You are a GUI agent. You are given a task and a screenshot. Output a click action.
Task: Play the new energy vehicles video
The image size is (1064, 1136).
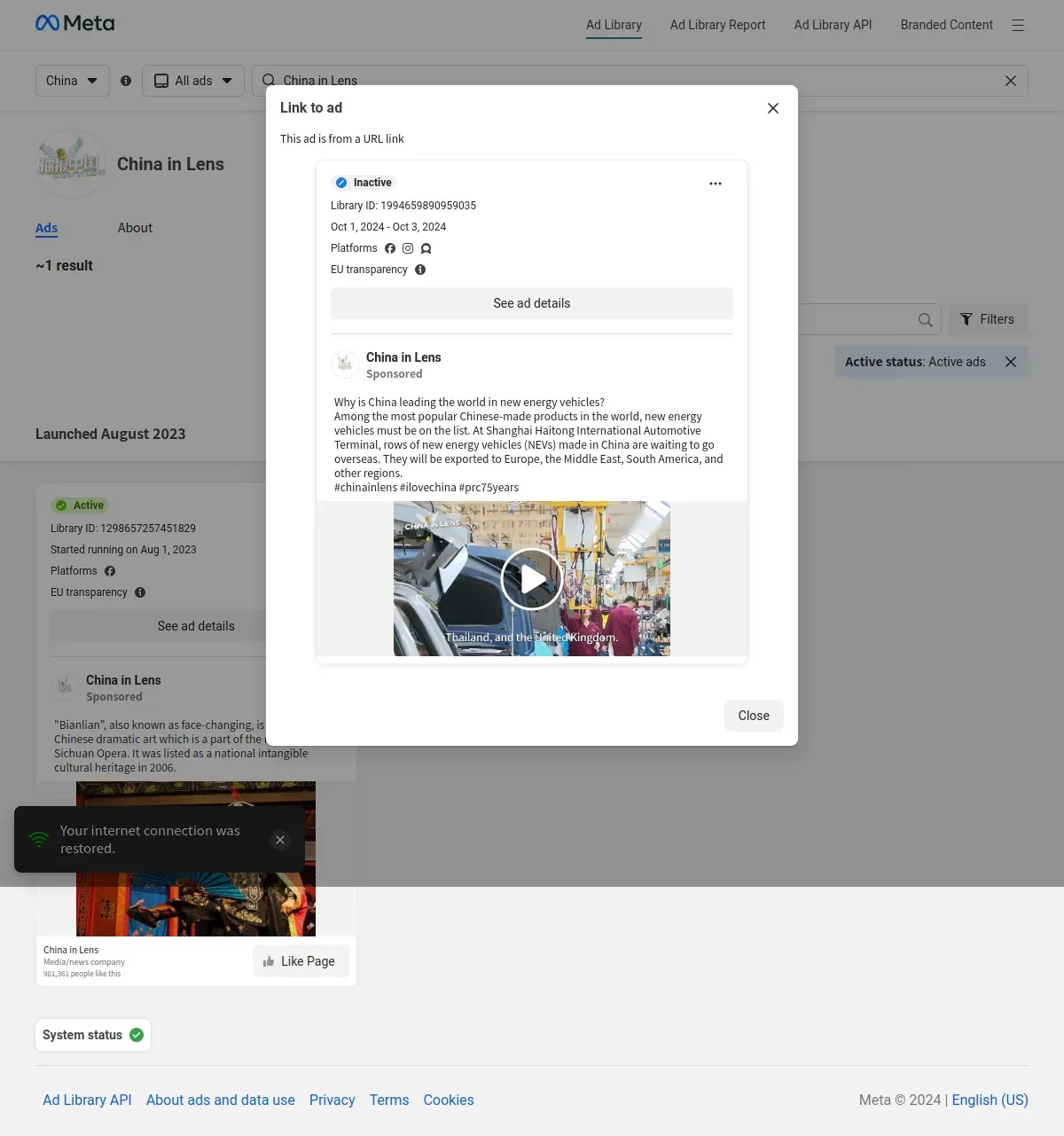click(x=532, y=579)
